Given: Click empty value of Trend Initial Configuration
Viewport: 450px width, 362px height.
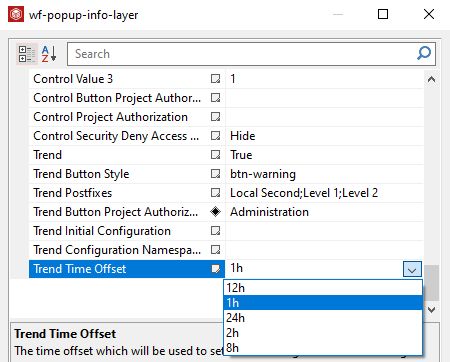Looking at the screenshot, I should tap(324, 231).
